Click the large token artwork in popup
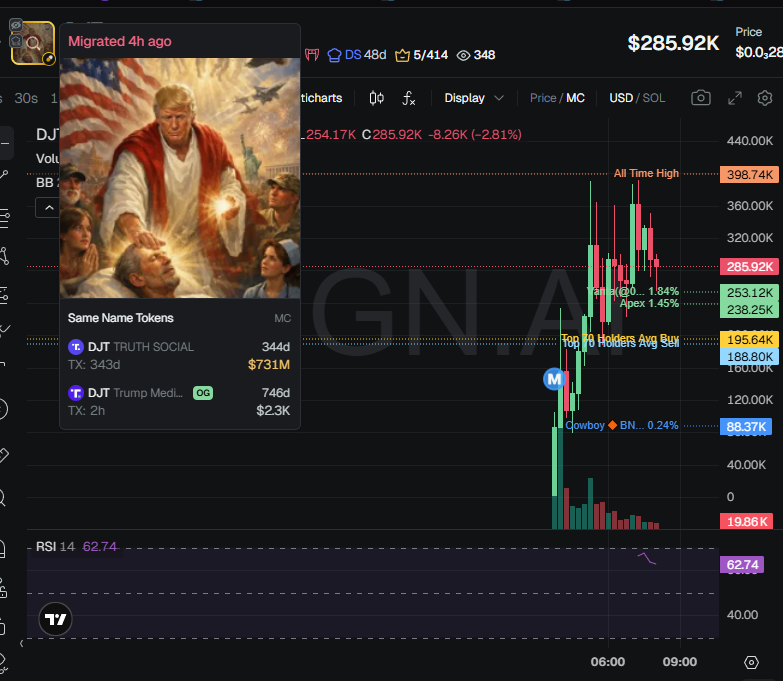 (x=180, y=178)
